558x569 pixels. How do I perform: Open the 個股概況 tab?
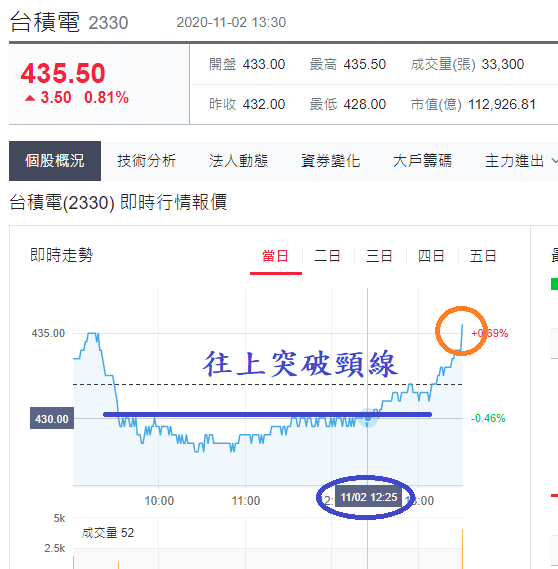coord(55,161)
